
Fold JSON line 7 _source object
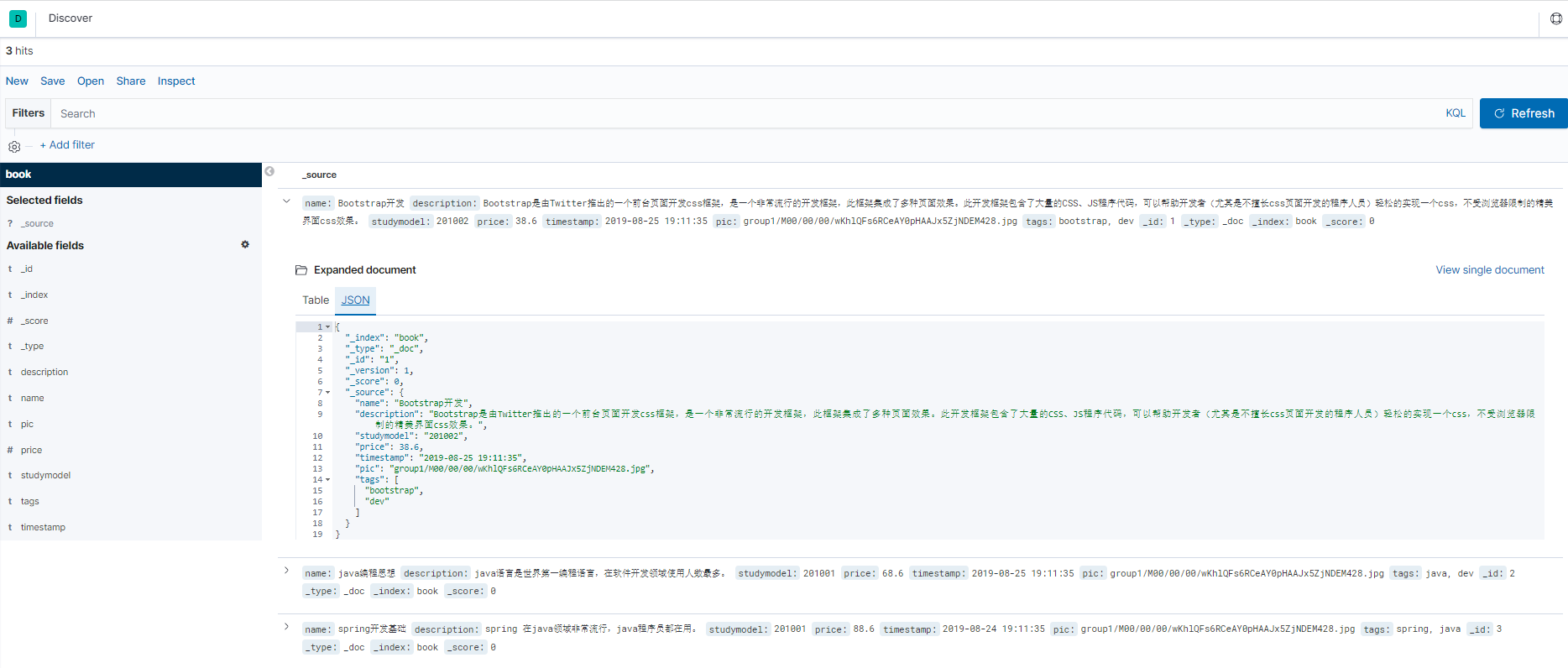click(328, 393)
